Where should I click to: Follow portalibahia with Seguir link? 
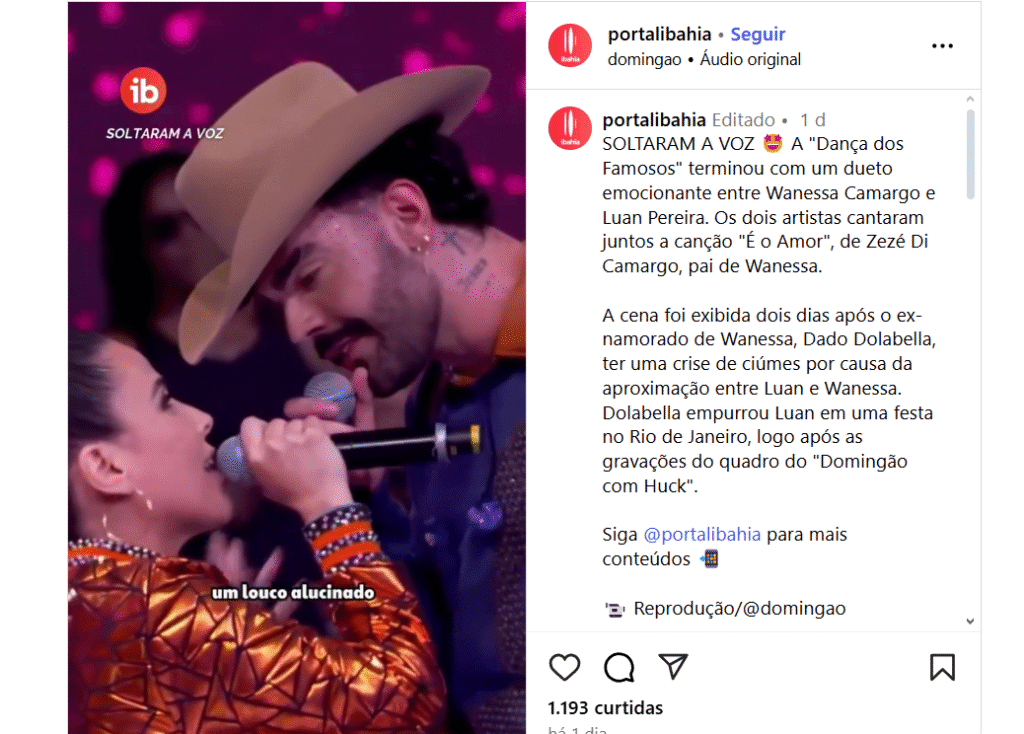point(758,34)
